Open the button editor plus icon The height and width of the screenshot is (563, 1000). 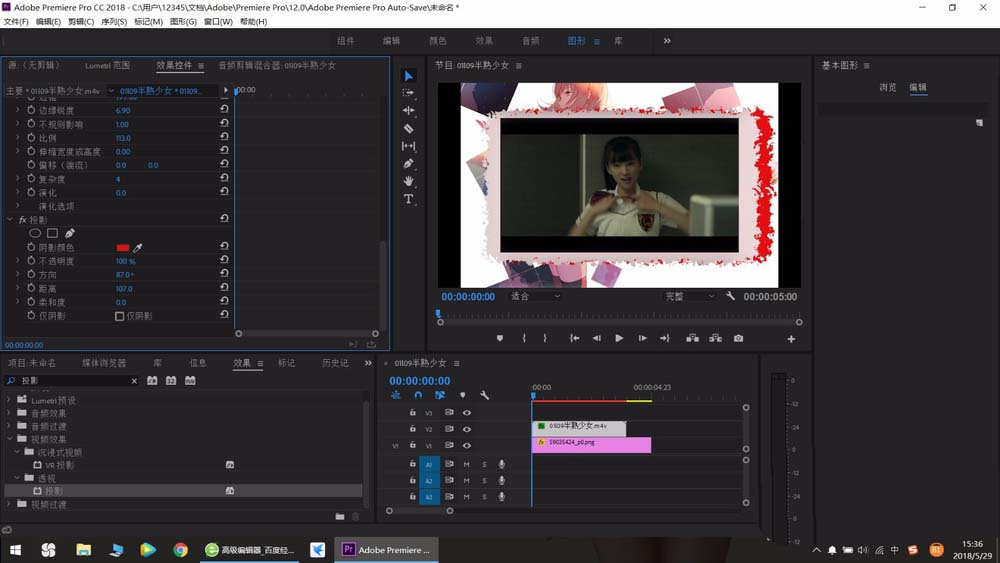(791, 339)
